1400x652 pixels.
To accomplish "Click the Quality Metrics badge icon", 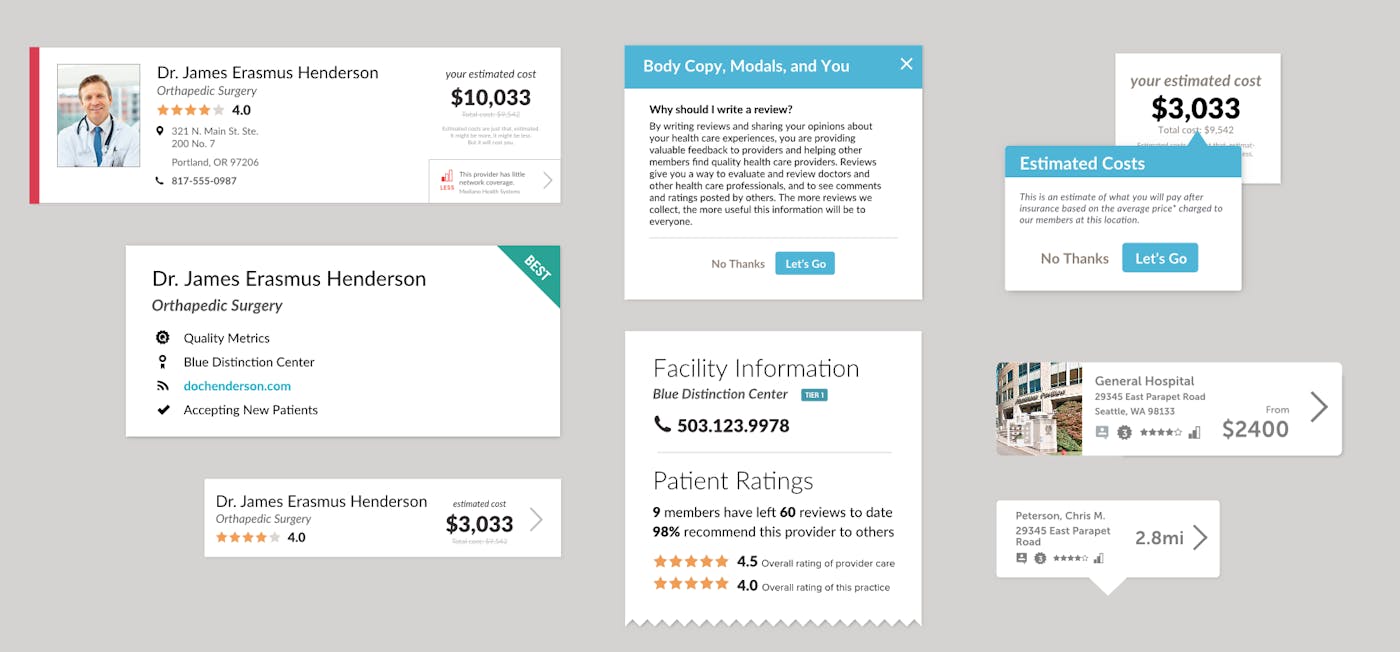I will click(x=163, y=338).
